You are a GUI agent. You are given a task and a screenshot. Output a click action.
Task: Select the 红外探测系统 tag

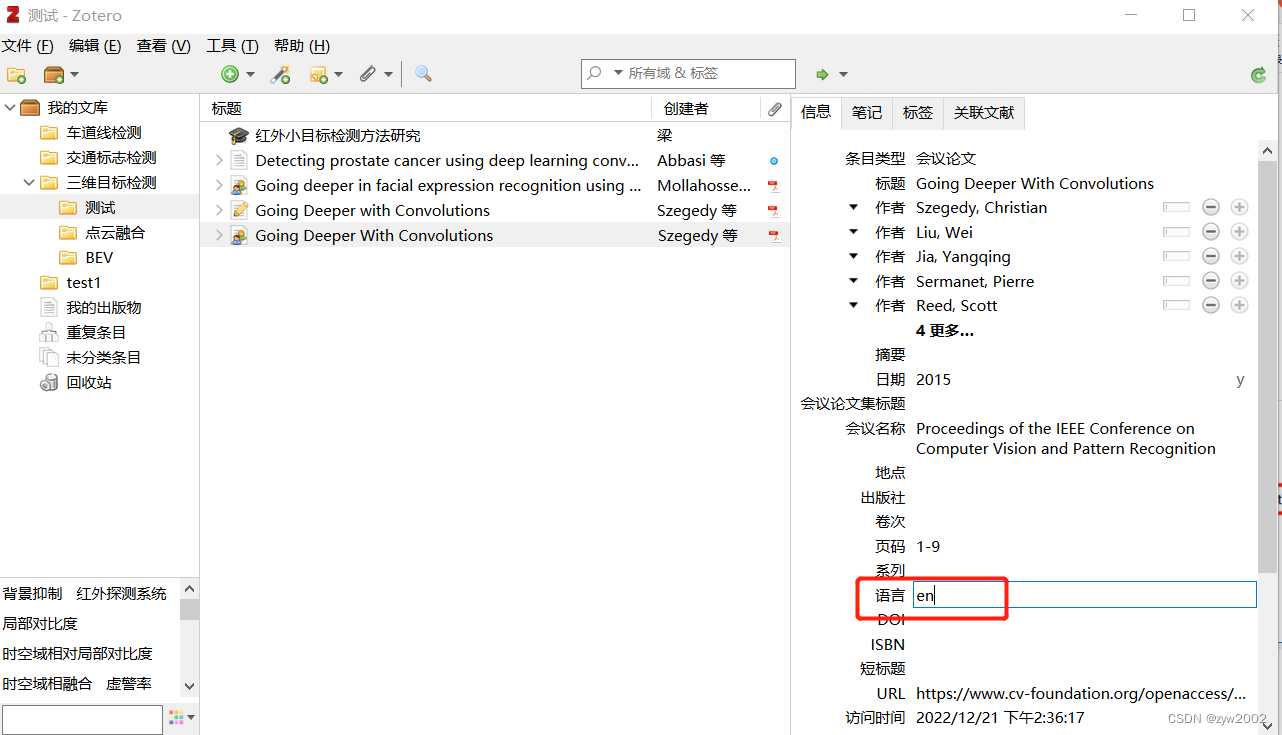(122, 594)
